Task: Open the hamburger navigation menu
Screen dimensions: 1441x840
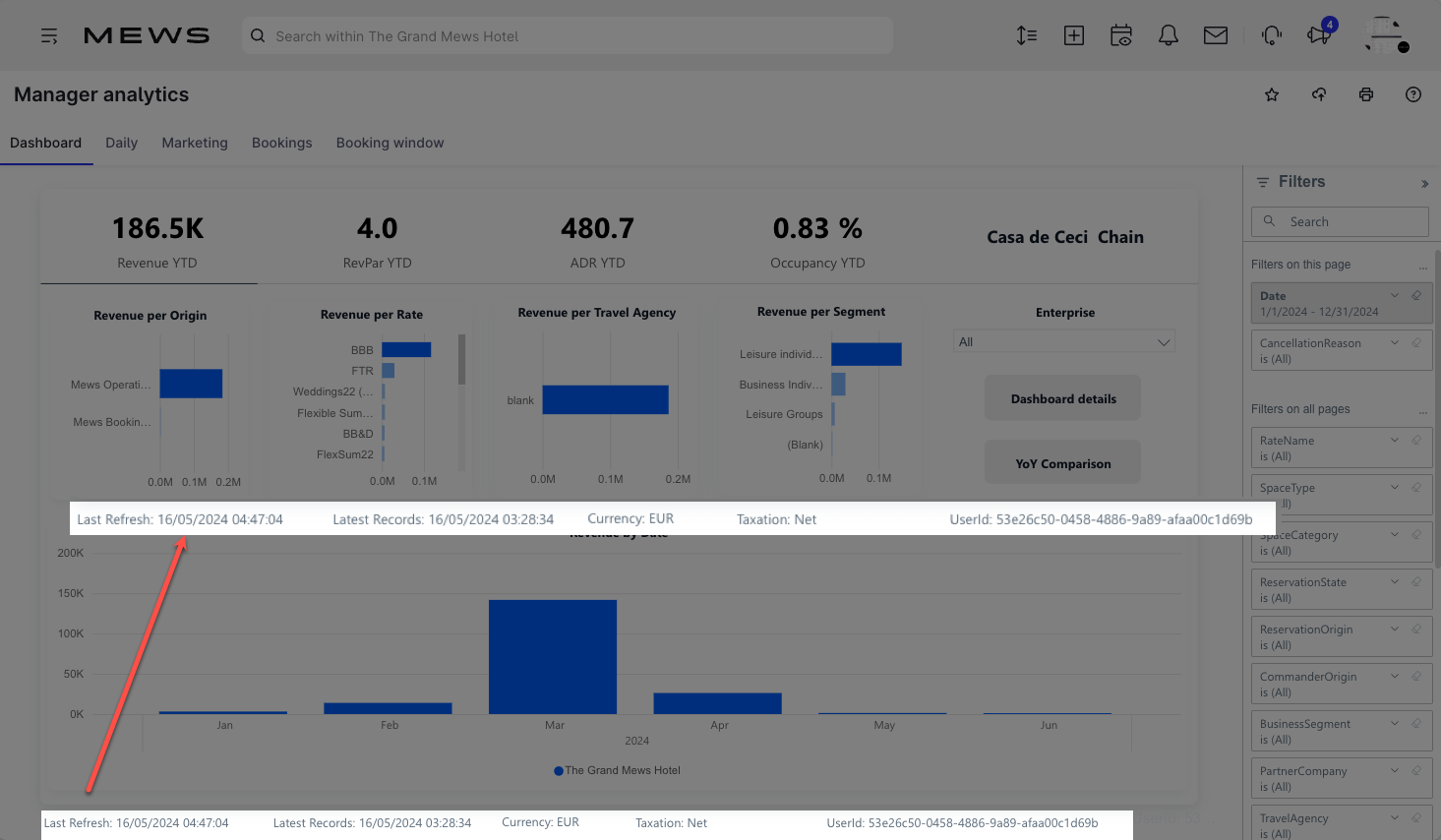Action: tap(49, 36)
